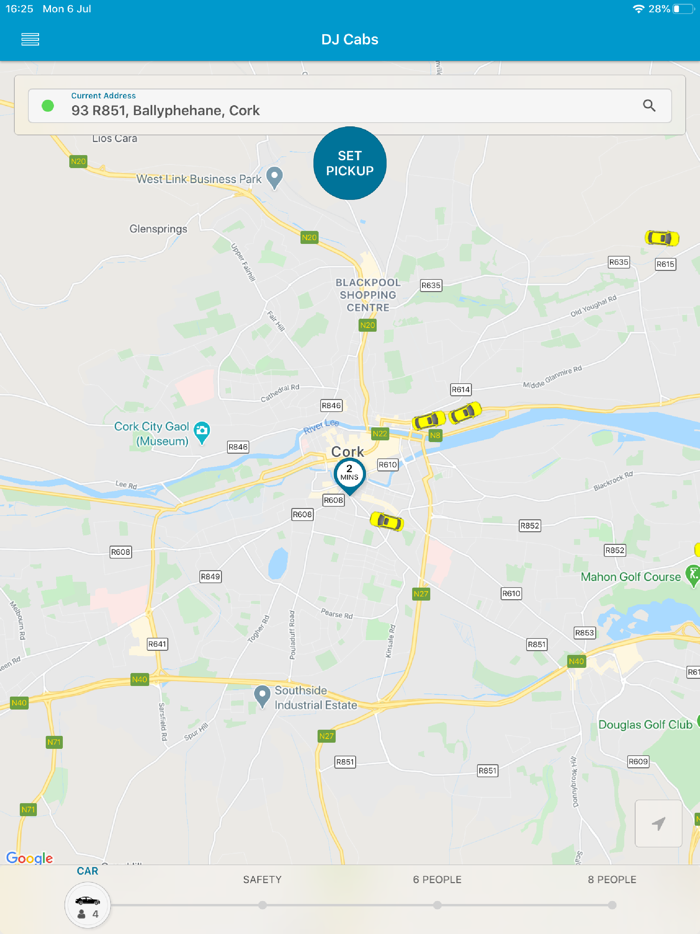Click the Current Address field
700x934 pixels.
click(x=350, y=105)
